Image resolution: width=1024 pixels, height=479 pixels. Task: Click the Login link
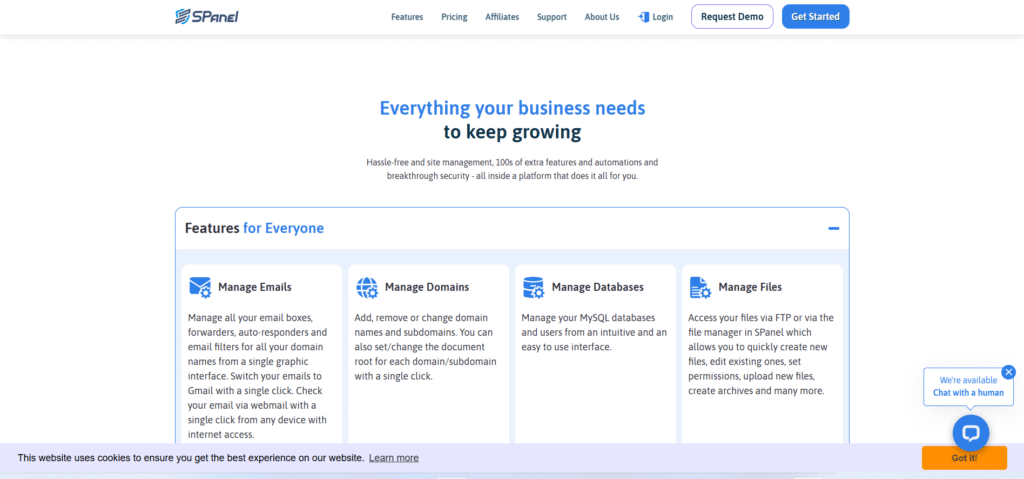(x=663, y=17)
